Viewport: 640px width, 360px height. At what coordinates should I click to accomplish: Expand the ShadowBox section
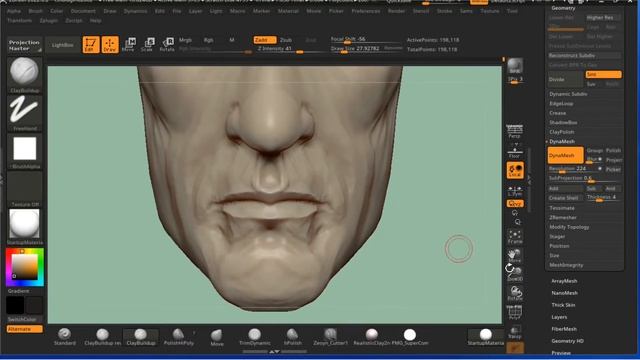point(563,122)
